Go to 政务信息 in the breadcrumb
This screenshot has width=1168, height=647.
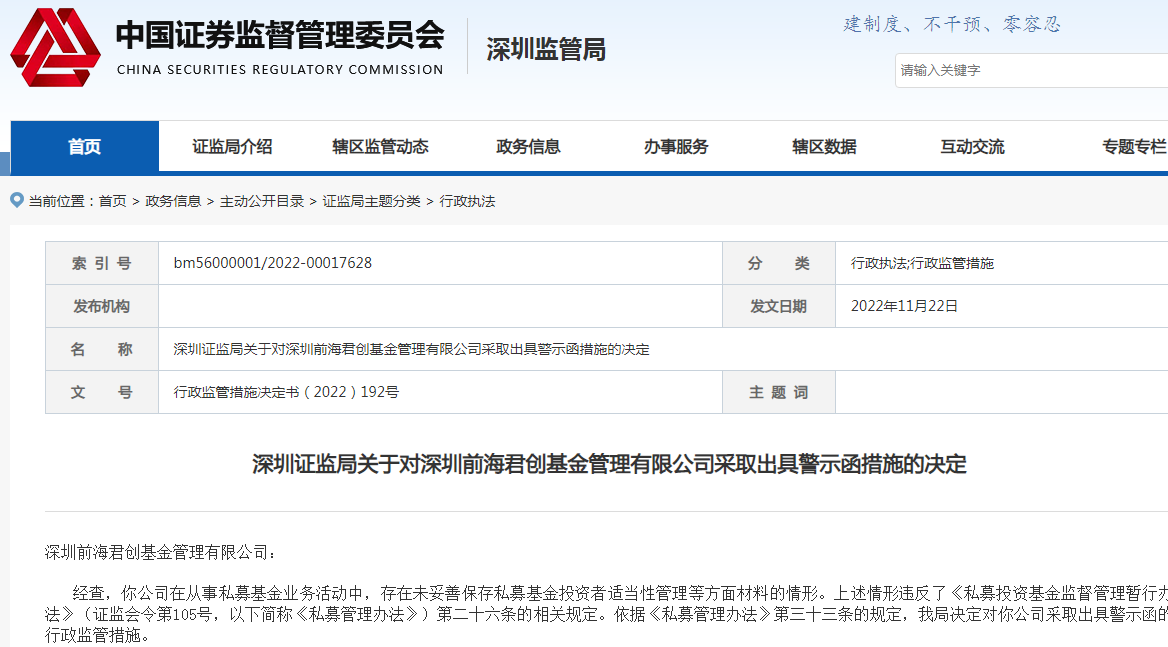coord(173,201)
